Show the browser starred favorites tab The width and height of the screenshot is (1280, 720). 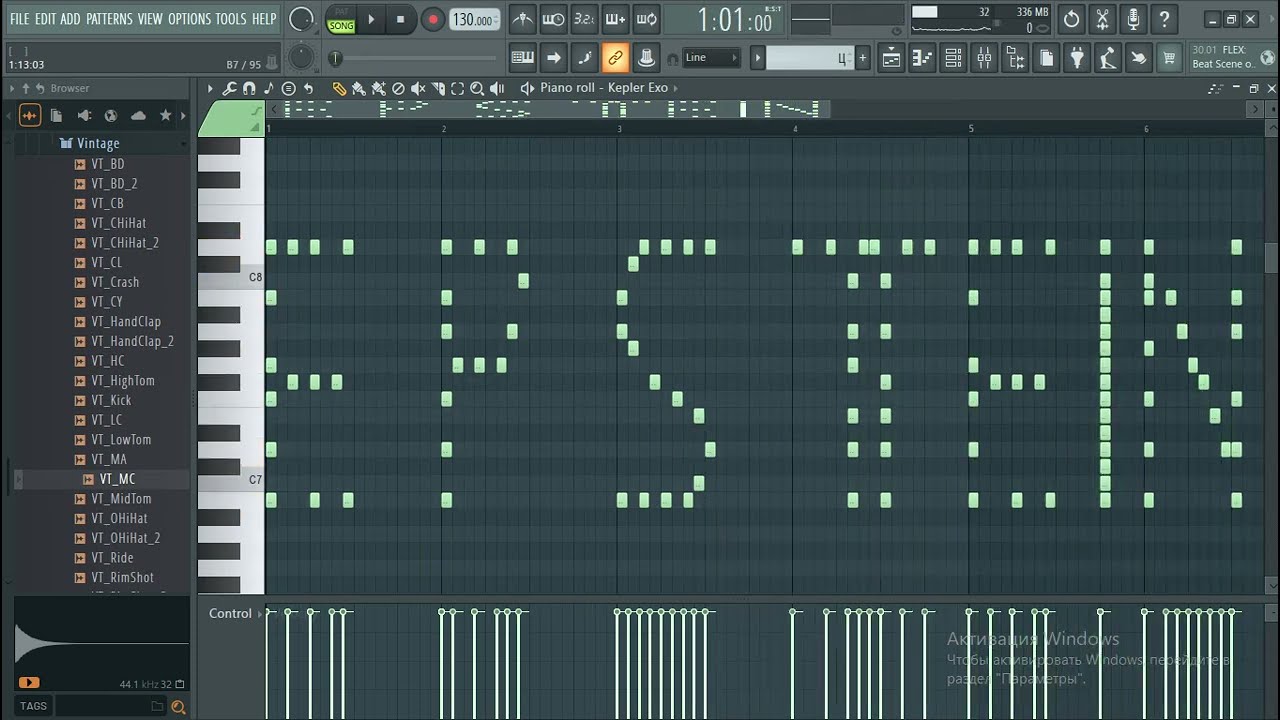click(x=166, y=116)
